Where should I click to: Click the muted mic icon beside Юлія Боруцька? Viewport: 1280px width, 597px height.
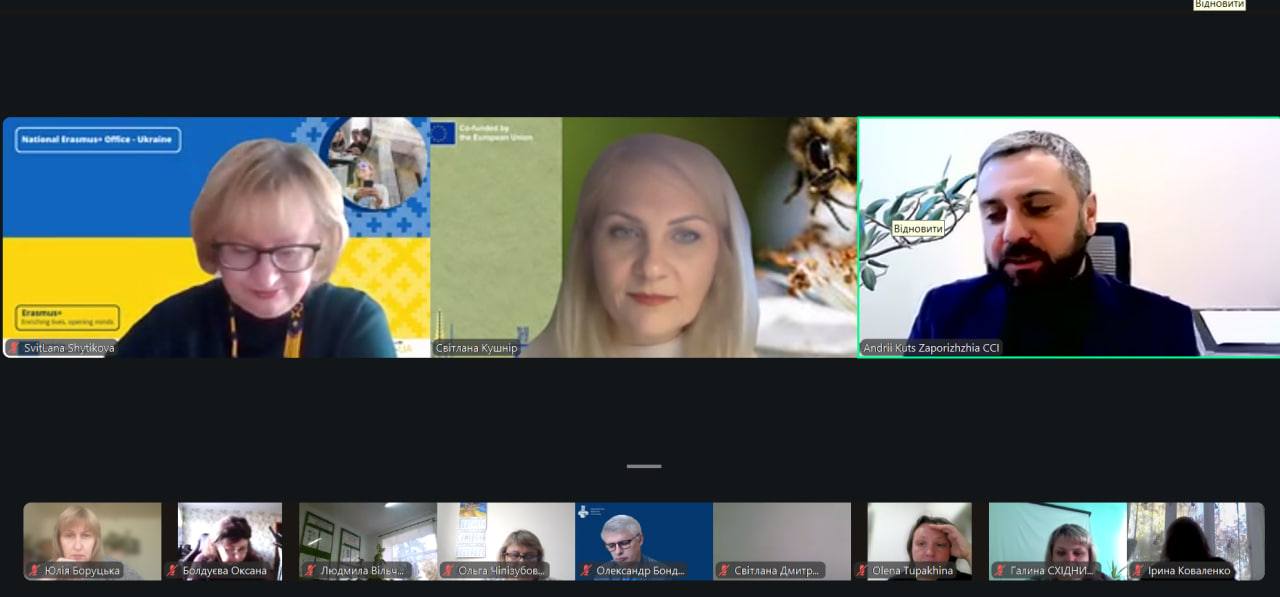point(35,571)
